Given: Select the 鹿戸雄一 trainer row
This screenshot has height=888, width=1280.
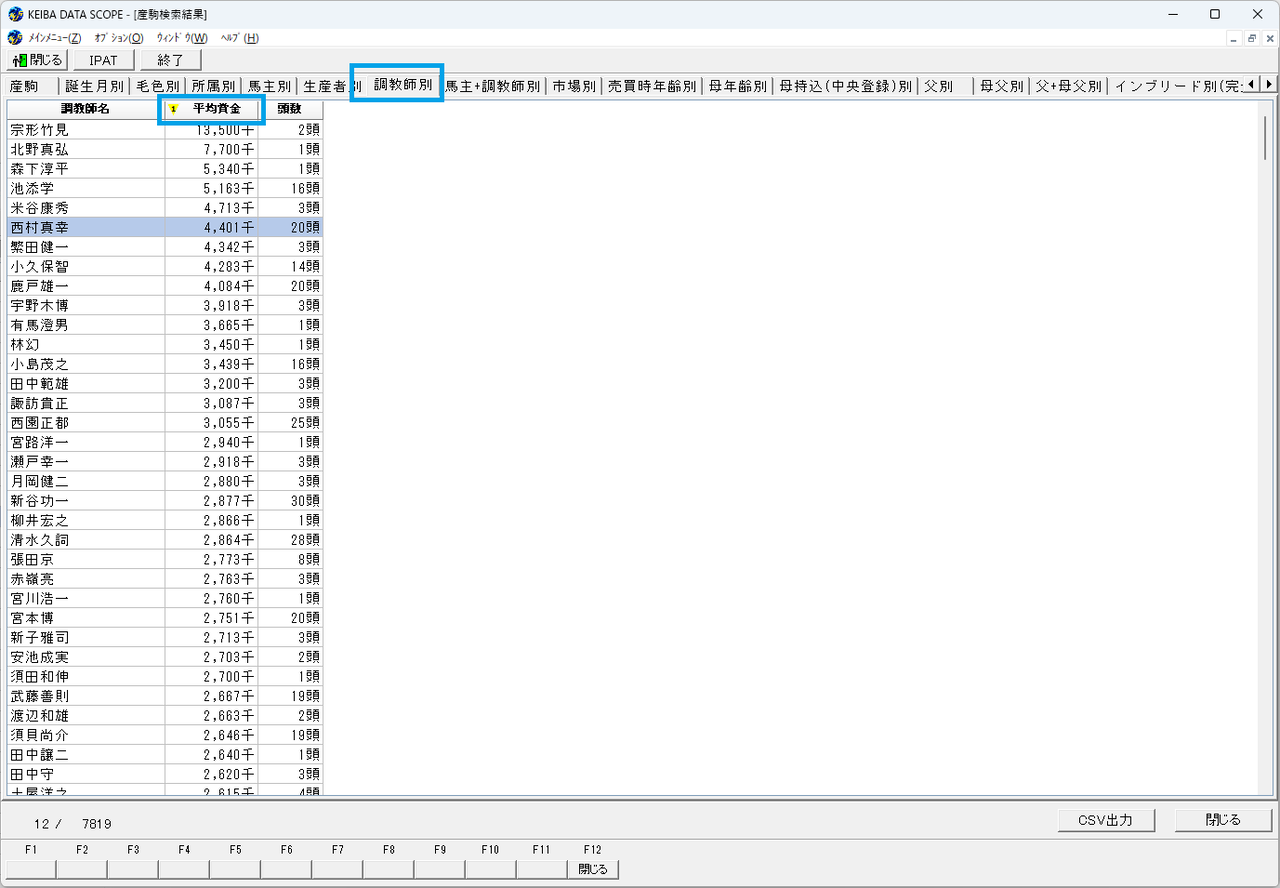Looking at the screenshot, I should [165, 286].
